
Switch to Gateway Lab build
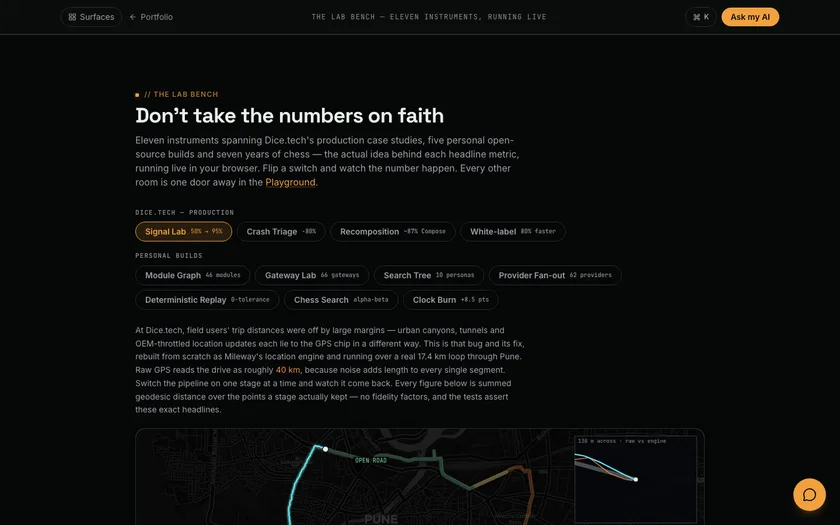point(312,275)
